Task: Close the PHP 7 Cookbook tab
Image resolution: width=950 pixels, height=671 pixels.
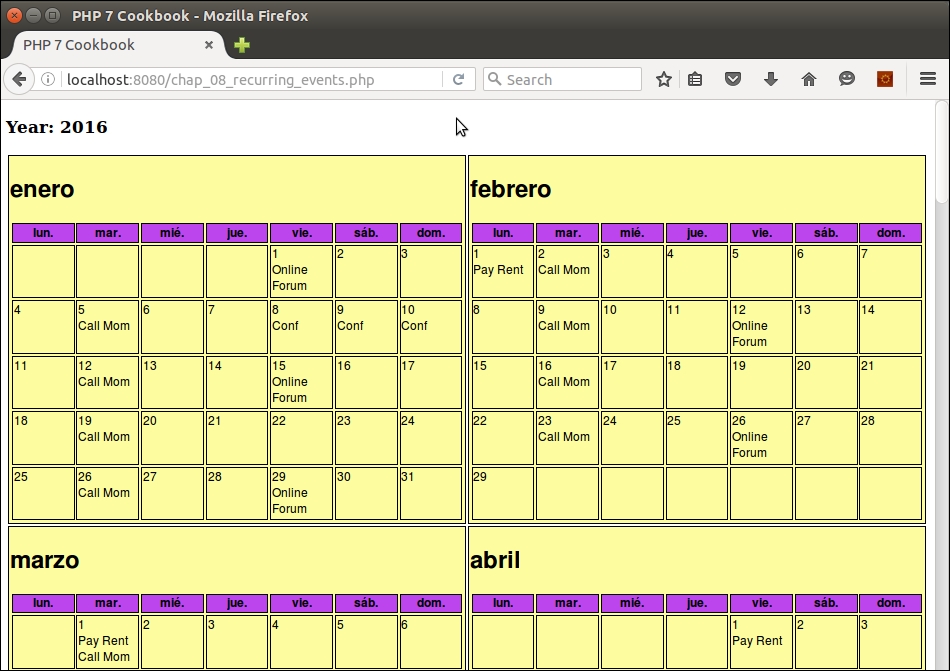Action: point(209,45)
